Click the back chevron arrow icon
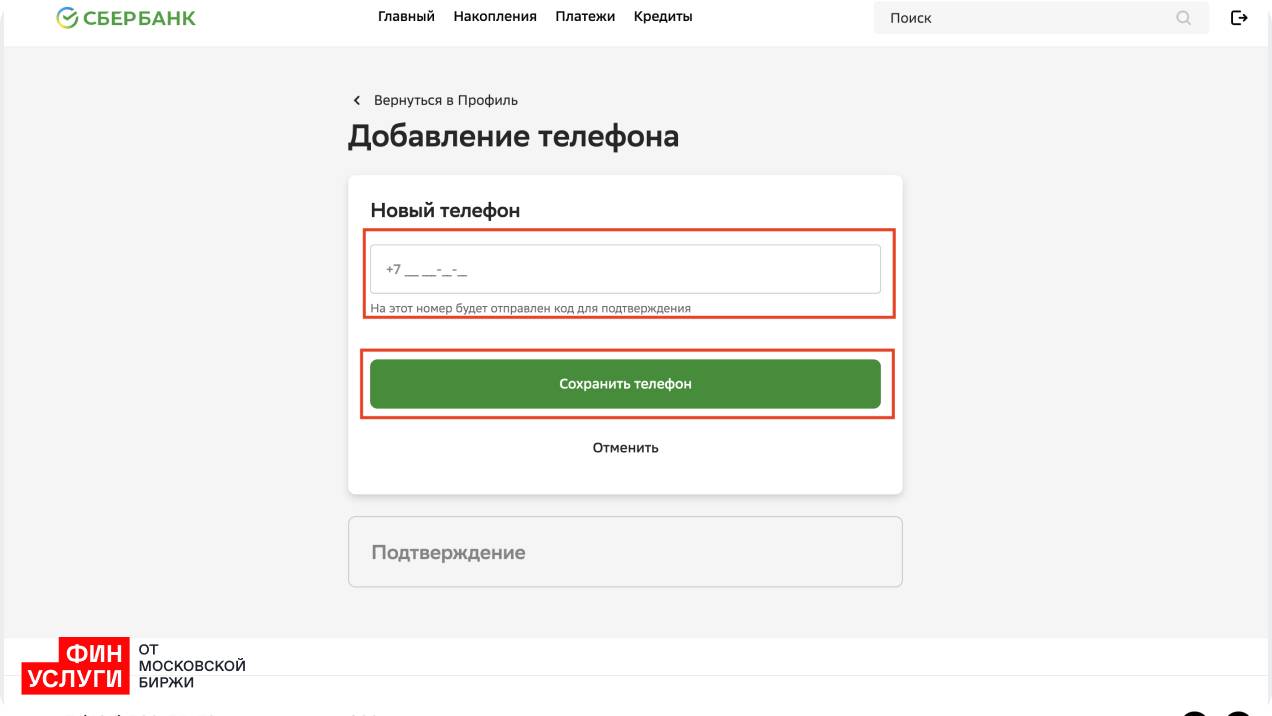Screen dimensions: 1272x716 [356, 101]
